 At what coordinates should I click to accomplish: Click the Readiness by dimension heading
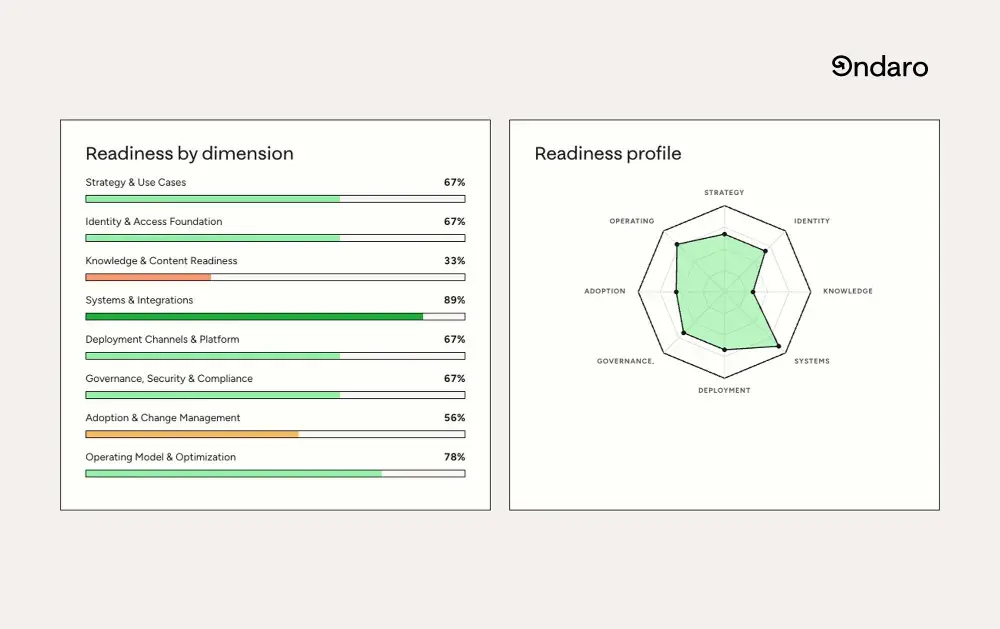tap(189, 154)
